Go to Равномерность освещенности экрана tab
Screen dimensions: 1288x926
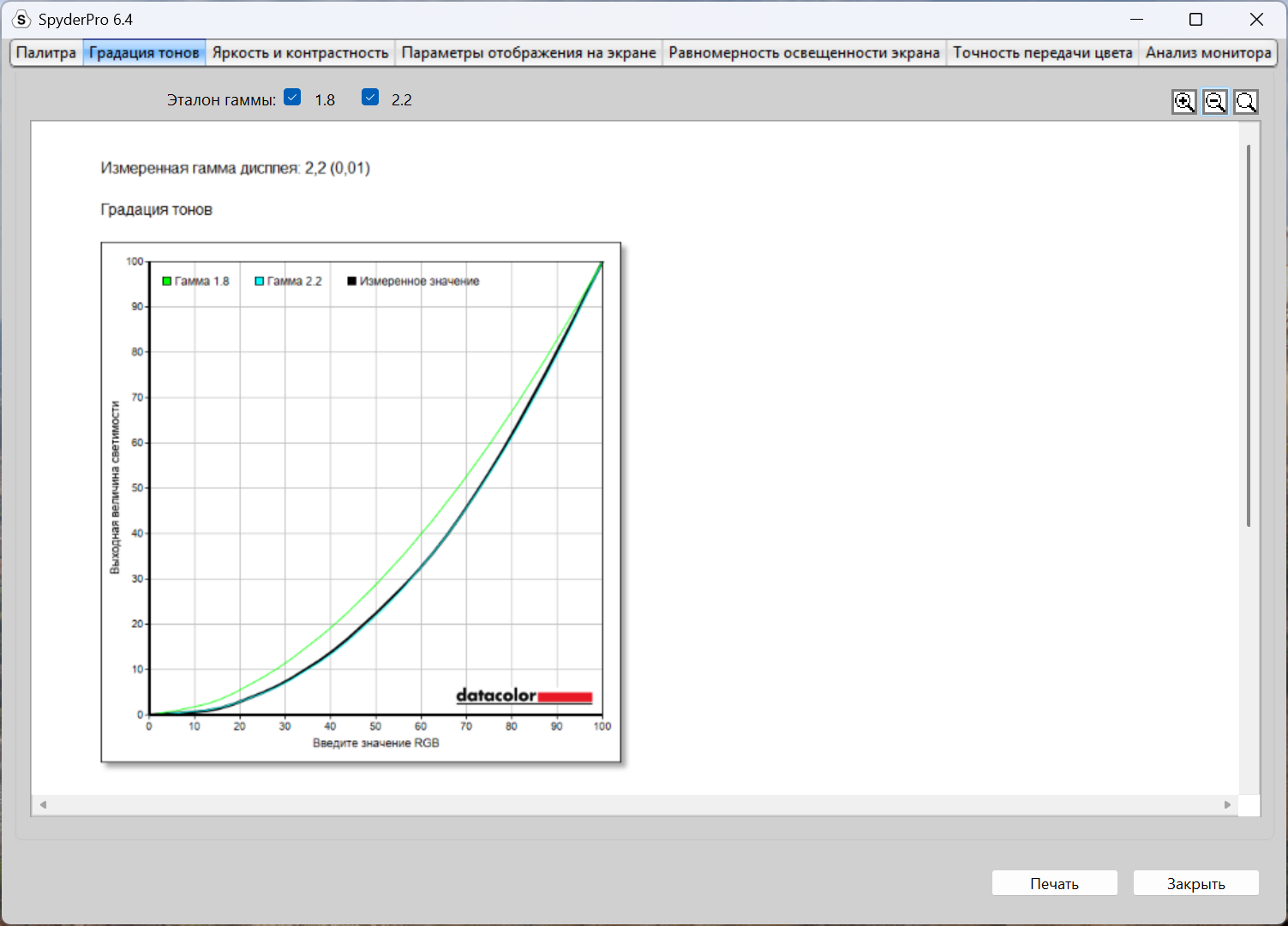point(804,53)
